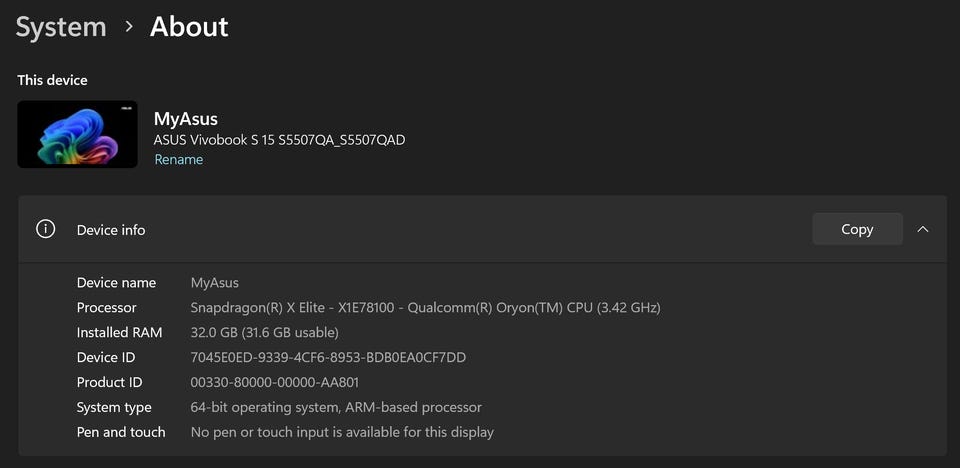Click the Device ID value string
Screen dimensions: 960x468
click(x=328, y=358)
